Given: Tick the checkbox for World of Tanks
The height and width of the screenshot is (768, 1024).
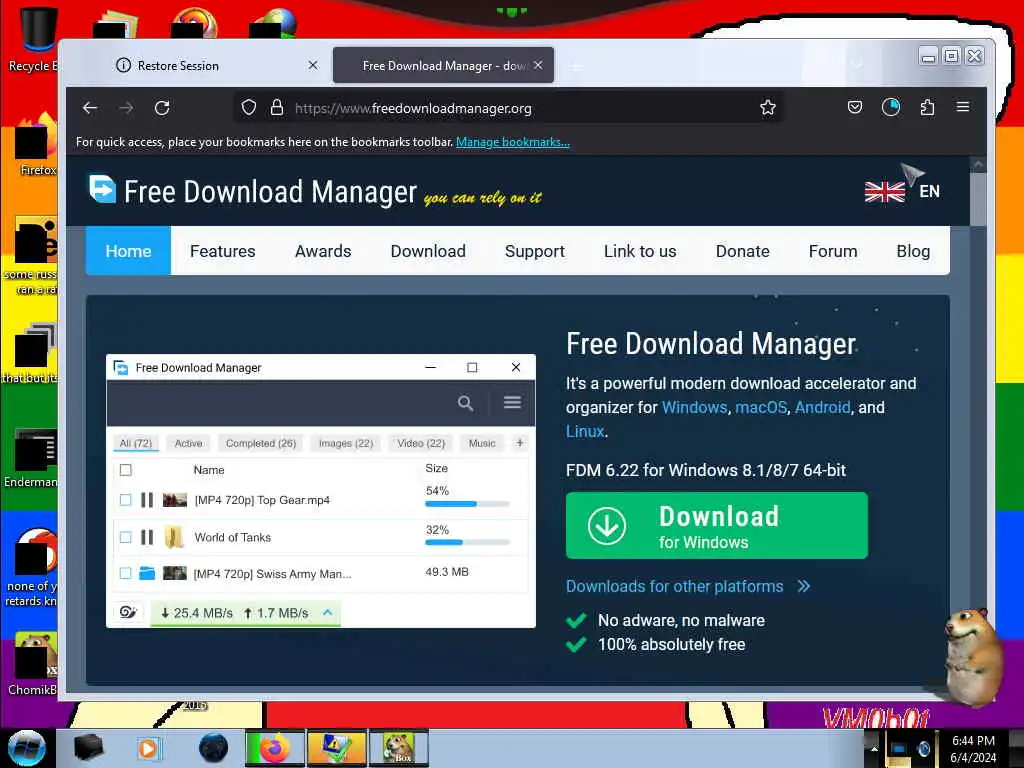Looking at the screenshot, I should tap(126, 537).
